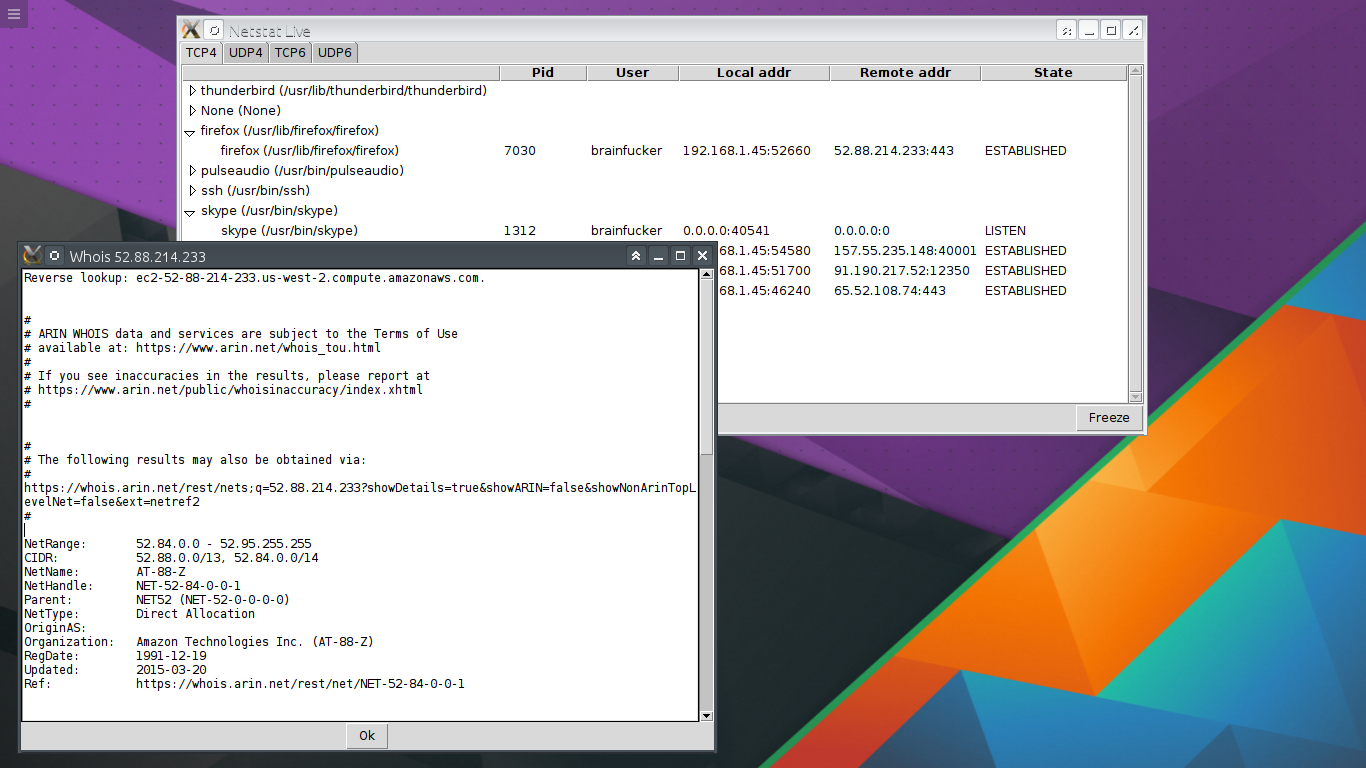
Task: Click the Freeze button in Netstat Live
Action: pyautogui.click(x=1109, y=418)
